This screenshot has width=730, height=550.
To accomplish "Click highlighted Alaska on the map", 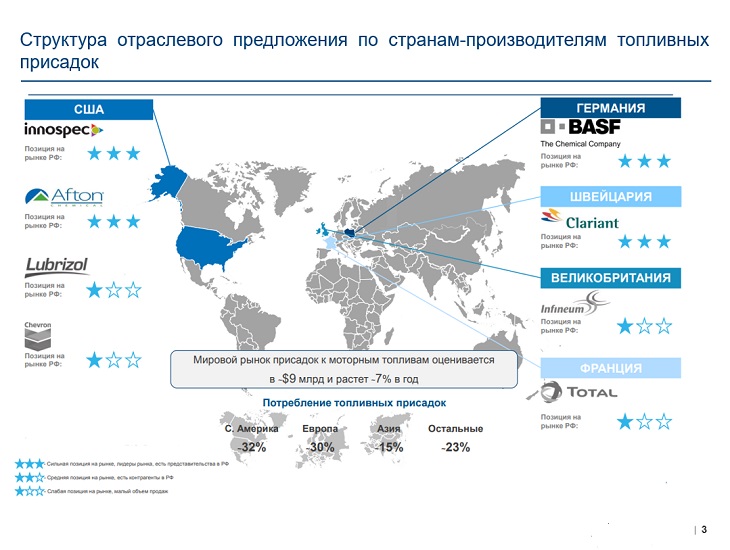I will coord(168,183).
